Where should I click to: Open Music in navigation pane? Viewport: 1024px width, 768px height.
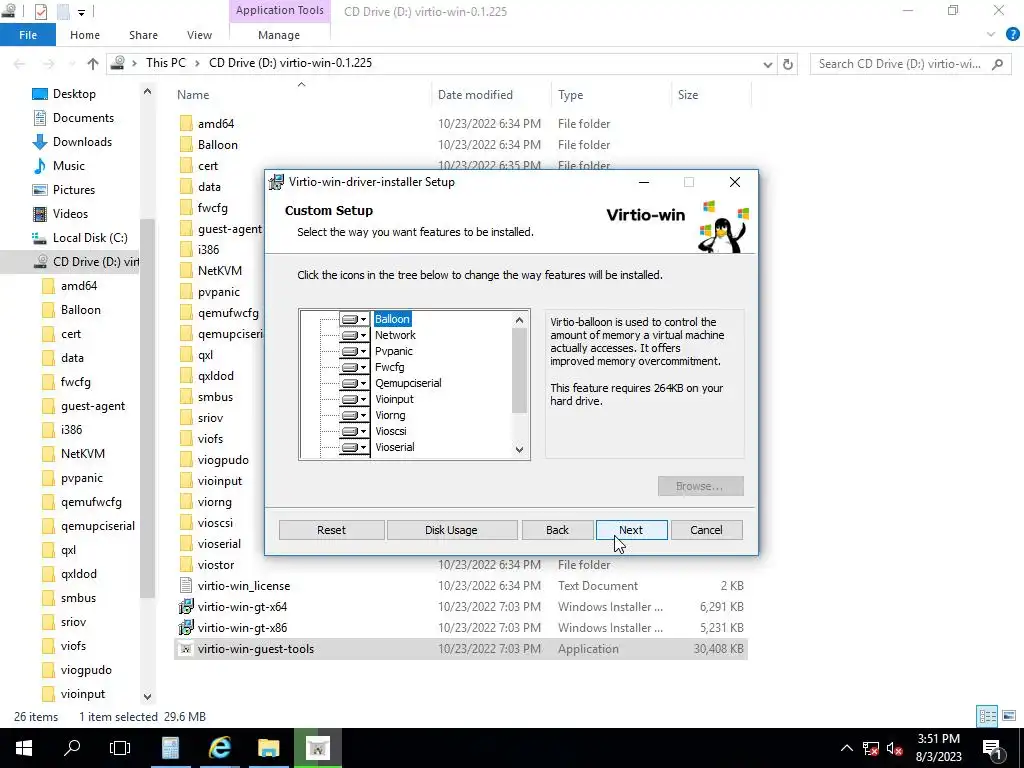[69, 166]
